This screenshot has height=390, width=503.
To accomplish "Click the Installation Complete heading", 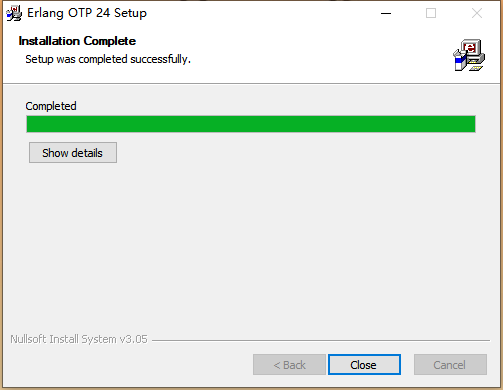I will tap(77, 41).
